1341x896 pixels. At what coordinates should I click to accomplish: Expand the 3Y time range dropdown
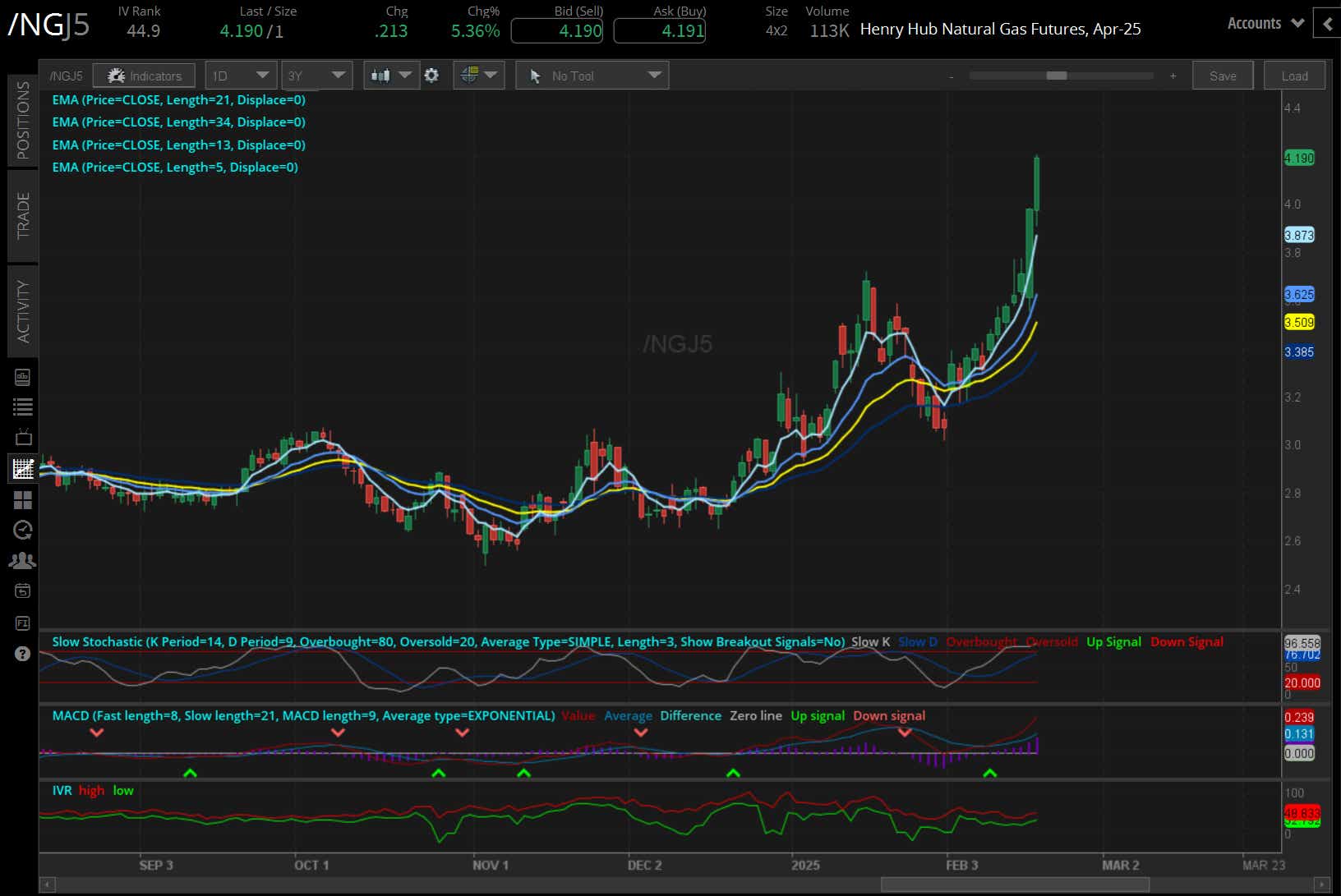pos(317,75)
